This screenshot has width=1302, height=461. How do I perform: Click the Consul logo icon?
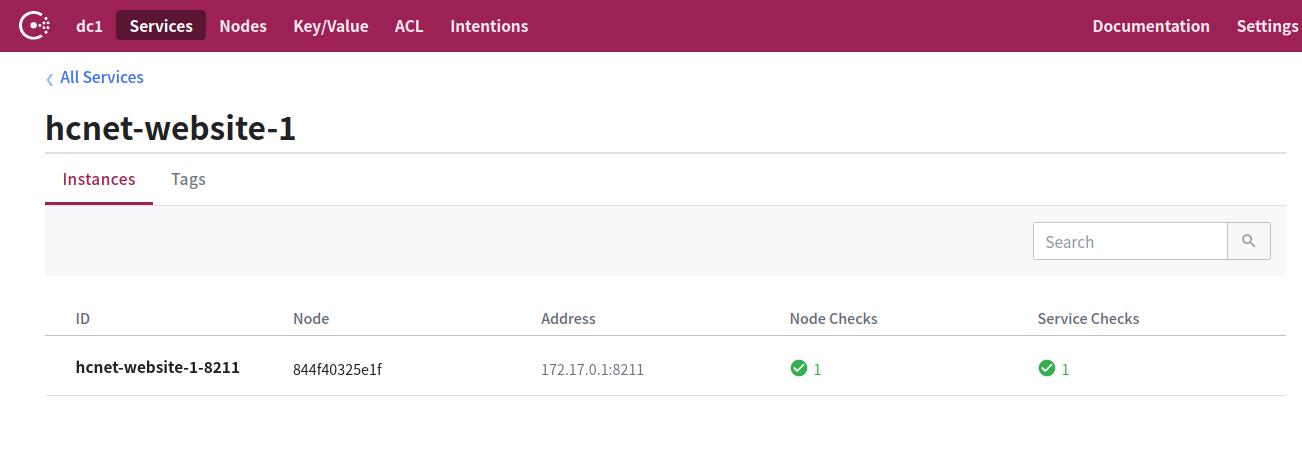click(x=35, y=26)
